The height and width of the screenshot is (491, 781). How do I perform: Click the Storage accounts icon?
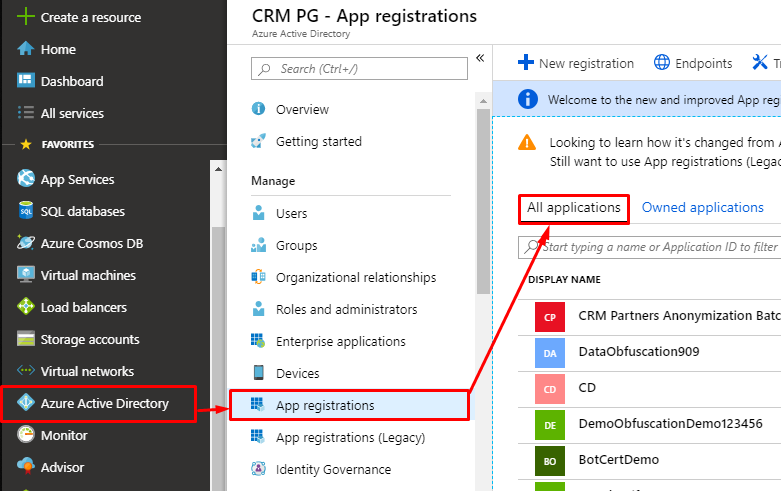(25, 339)
